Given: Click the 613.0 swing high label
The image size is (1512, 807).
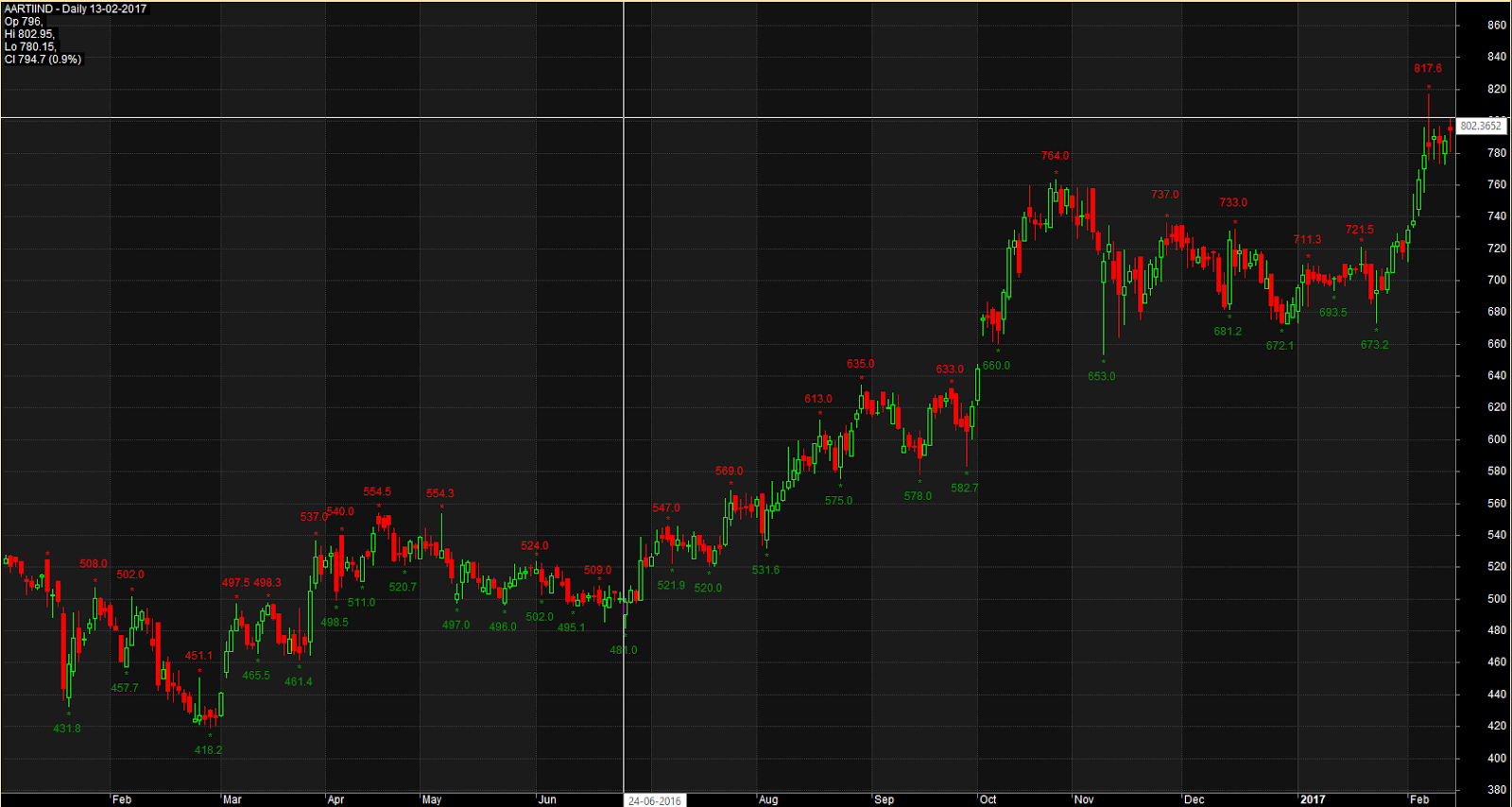Looking at the screenshot, I should 818,399.
